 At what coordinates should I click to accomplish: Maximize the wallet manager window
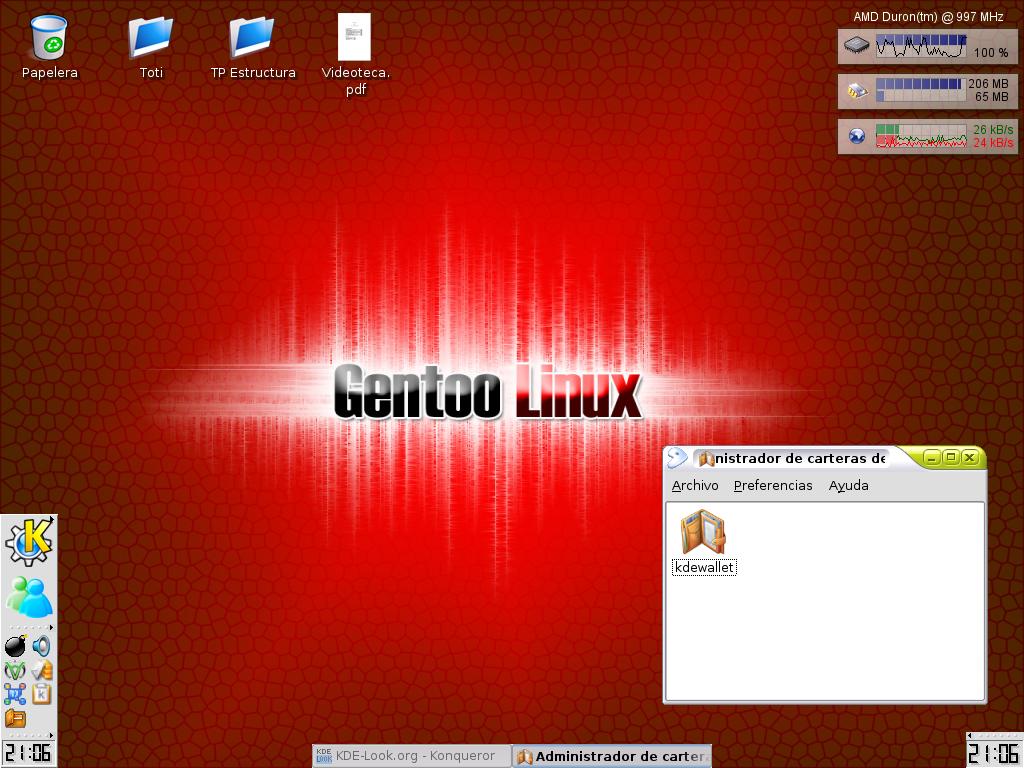click(951, 458)
